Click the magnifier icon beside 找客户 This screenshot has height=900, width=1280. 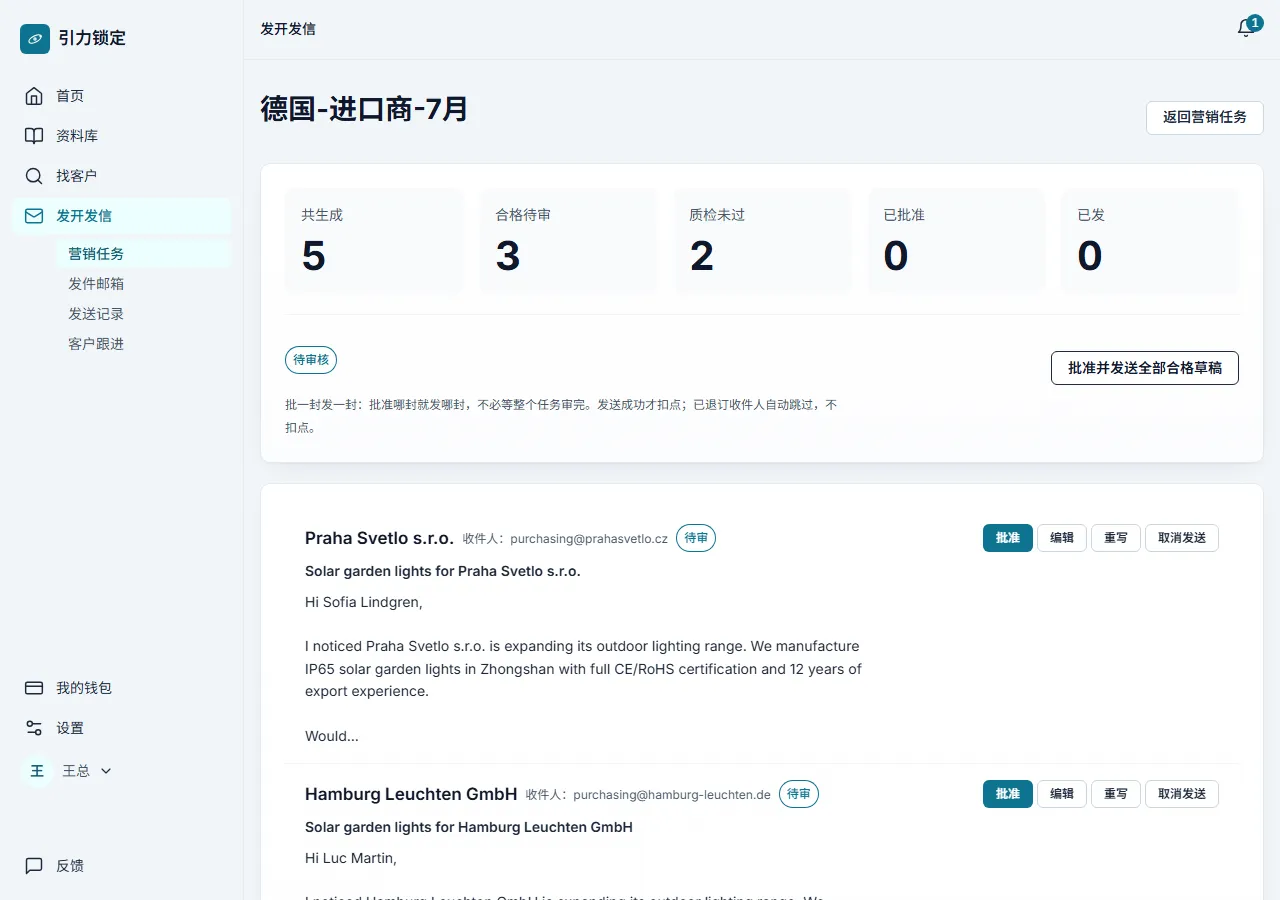(x=34, y=176)
